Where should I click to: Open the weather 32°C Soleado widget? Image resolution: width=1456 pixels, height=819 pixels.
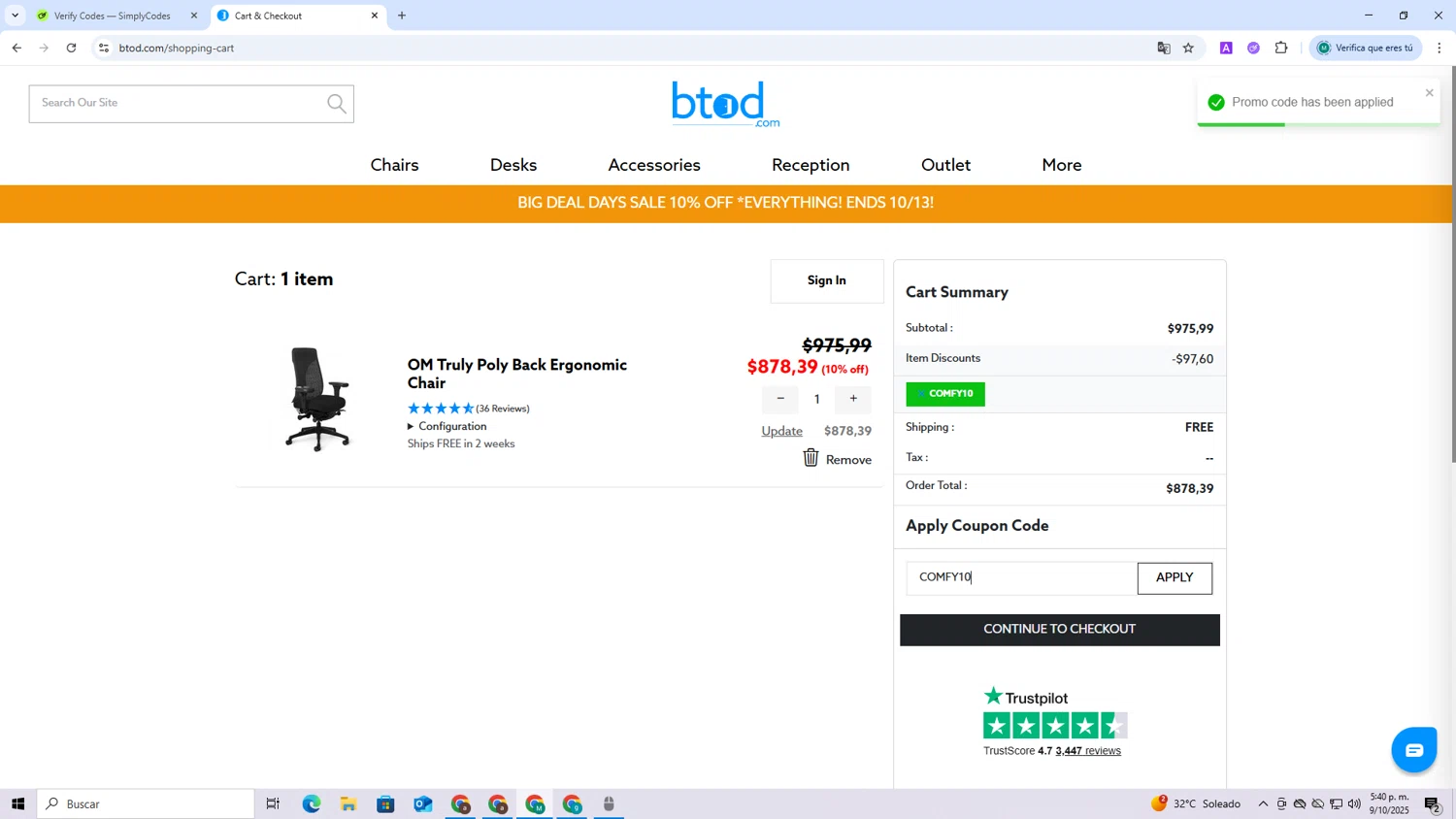tap(1196, 803)
